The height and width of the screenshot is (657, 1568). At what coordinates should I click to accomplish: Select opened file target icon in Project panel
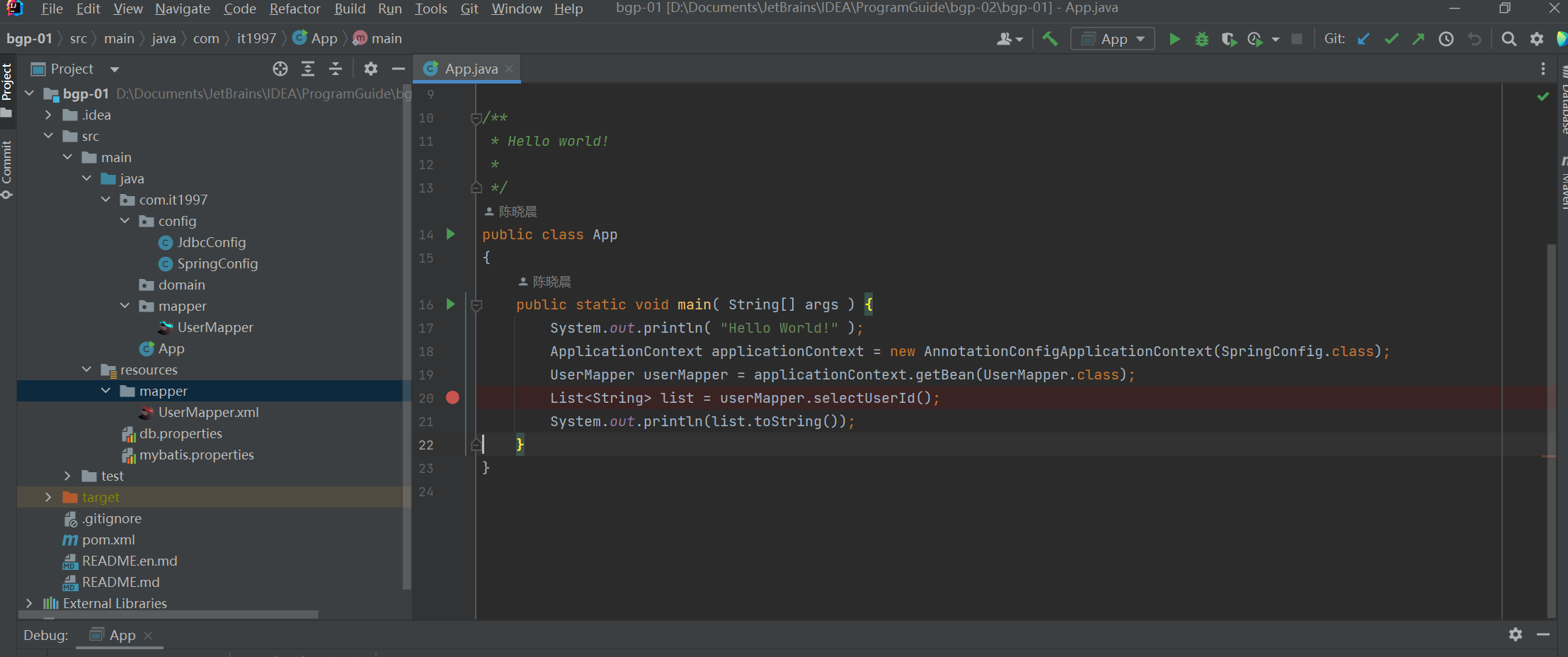pyautogui.click(x=280, y=69)
